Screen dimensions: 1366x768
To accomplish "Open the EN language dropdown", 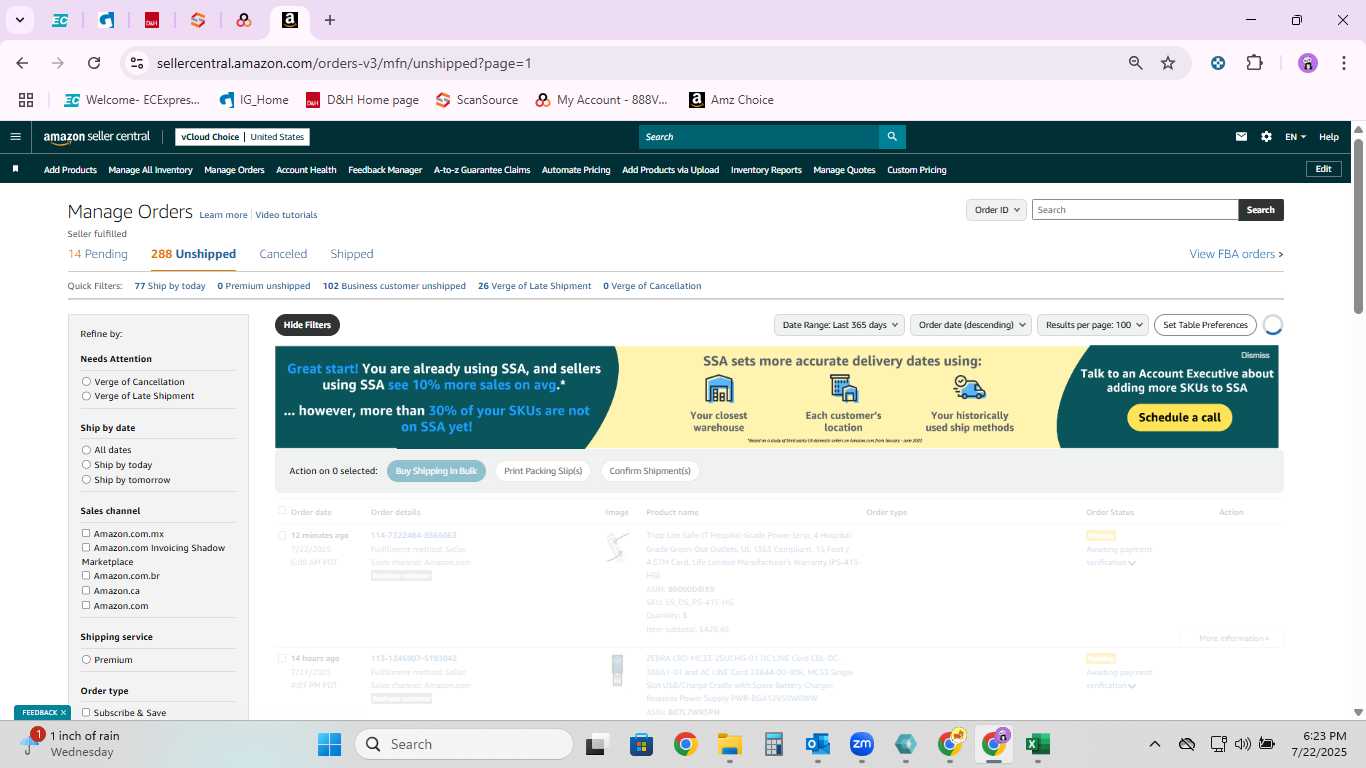I will pyautogui.click(x=1295, y=137).
